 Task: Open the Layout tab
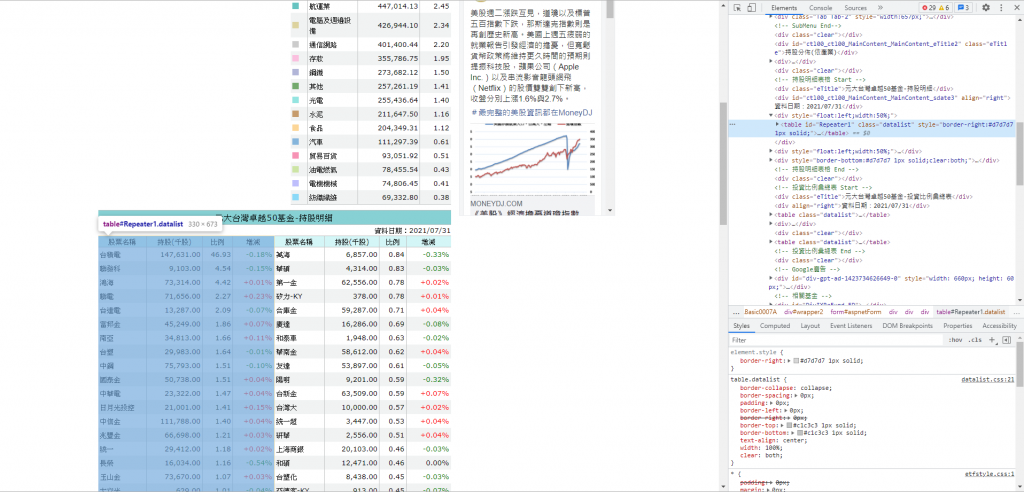(x=810, y=325)
